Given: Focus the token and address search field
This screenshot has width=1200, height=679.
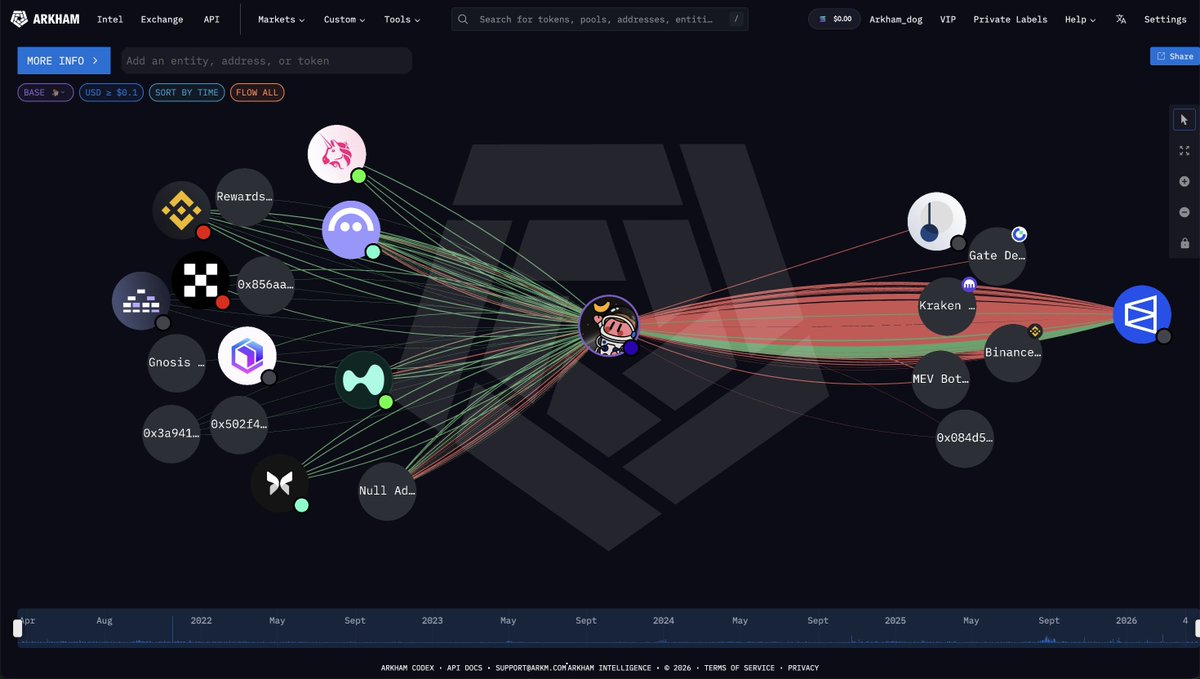Looking at the screenshot, I should pyautogui.click(x=600, y=19).
